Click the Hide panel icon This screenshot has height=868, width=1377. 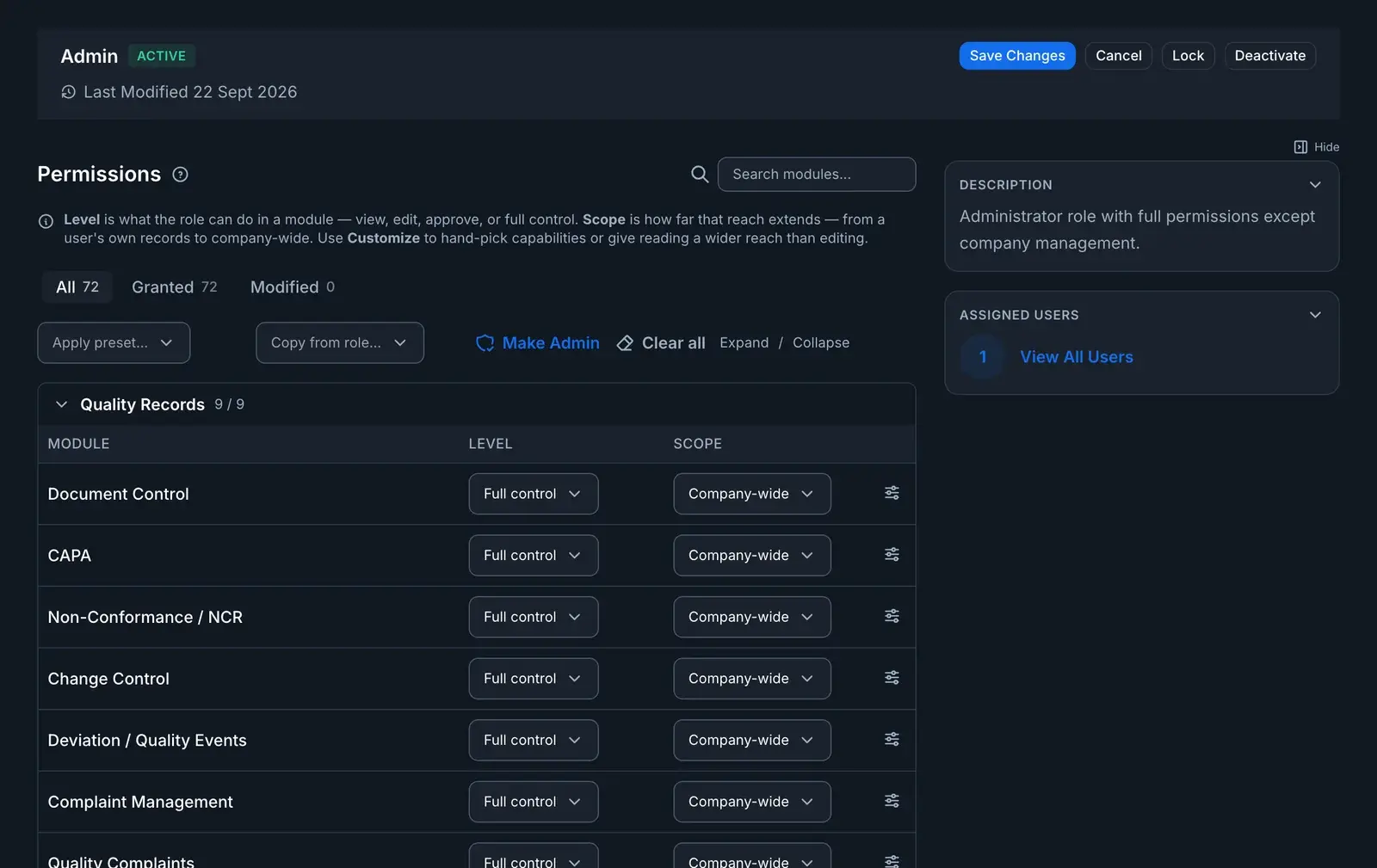[x=1300, y=147]
